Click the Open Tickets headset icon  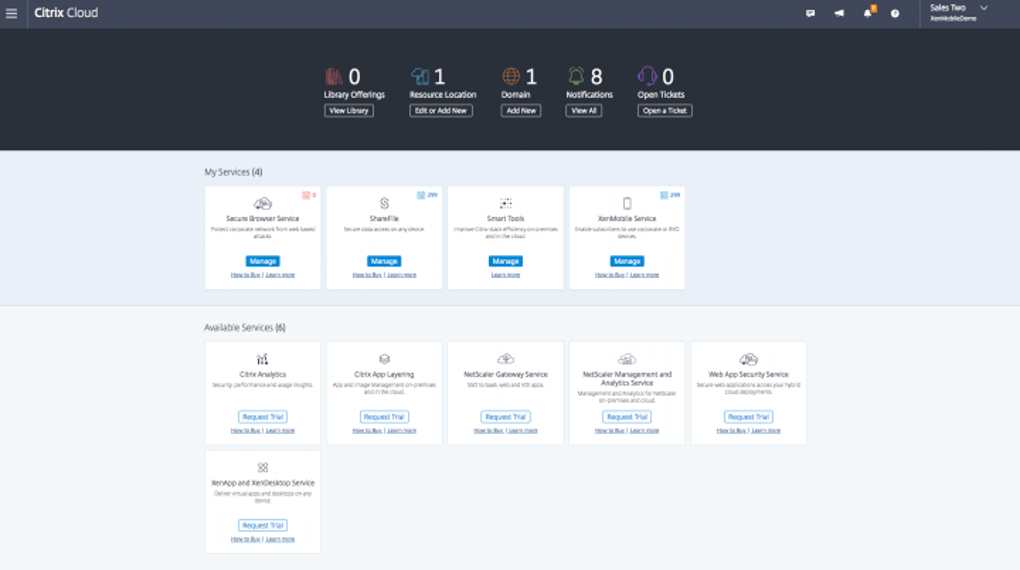click(x=647, y=76)
